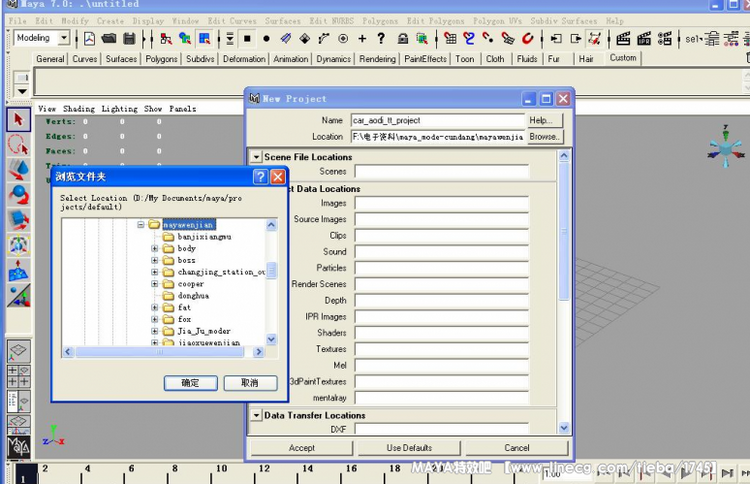This screenshot has height=484, width=750.
Task: Expand the body folder
Action: click(154, 248)
